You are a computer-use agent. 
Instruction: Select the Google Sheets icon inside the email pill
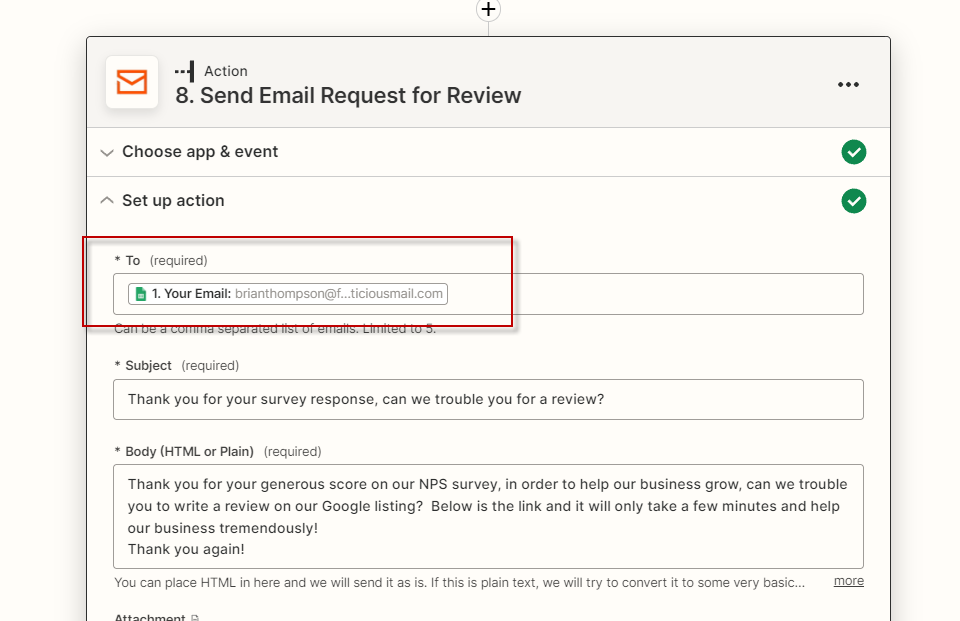pyautogui.click(x=140, y=294)
